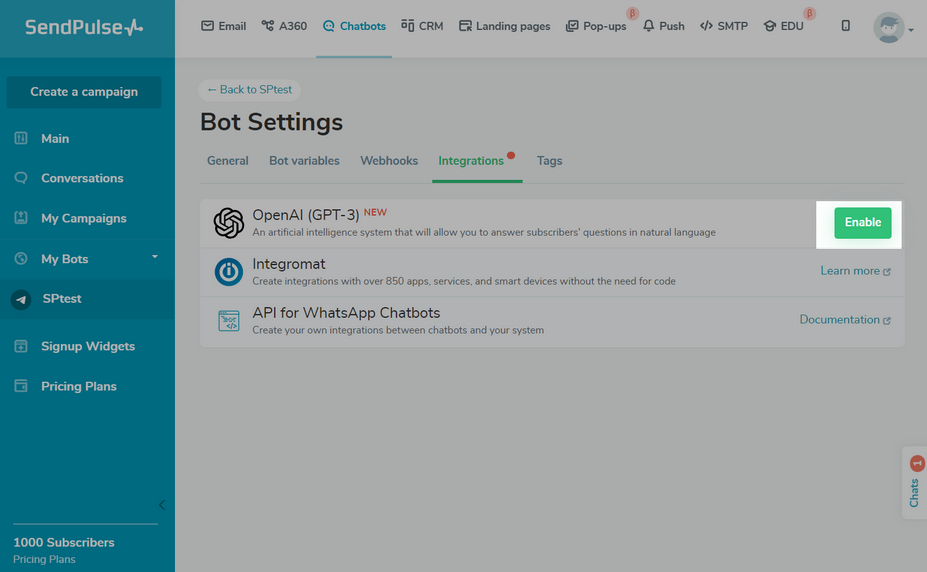Open the API Documentation link
Image resolution: width=927 pixels, height=572 pixels.
[845, 320]
